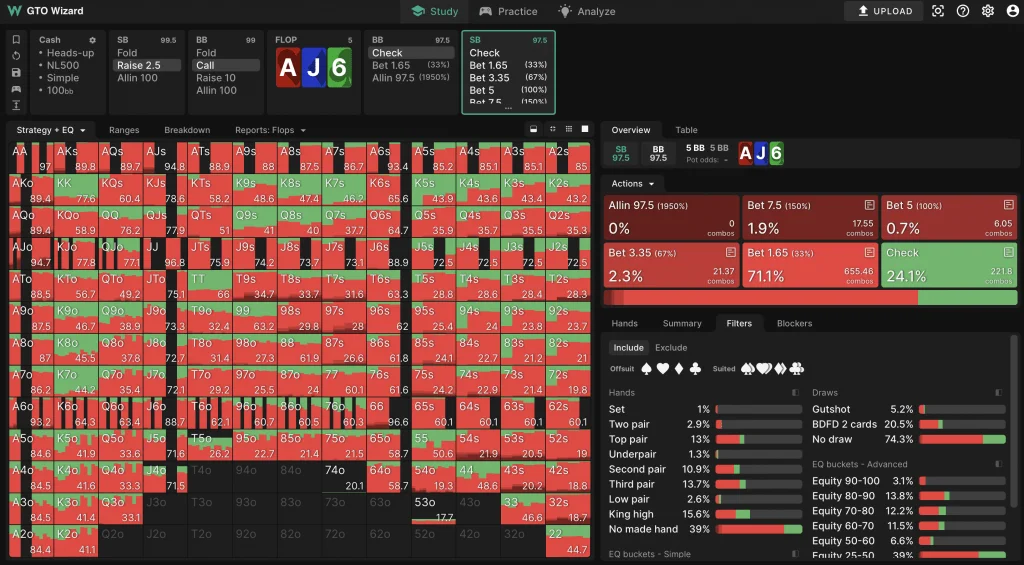1024x565 pixels.
Task: Switch to the Blockers tab
Action: point(794,323)
